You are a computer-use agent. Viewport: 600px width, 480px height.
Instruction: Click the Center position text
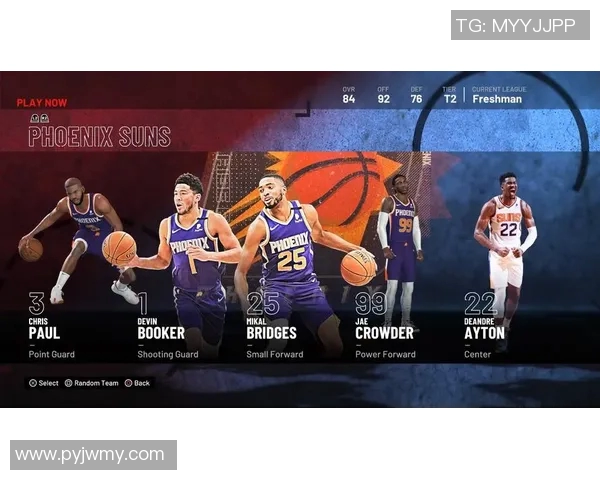tap(477, 354)
